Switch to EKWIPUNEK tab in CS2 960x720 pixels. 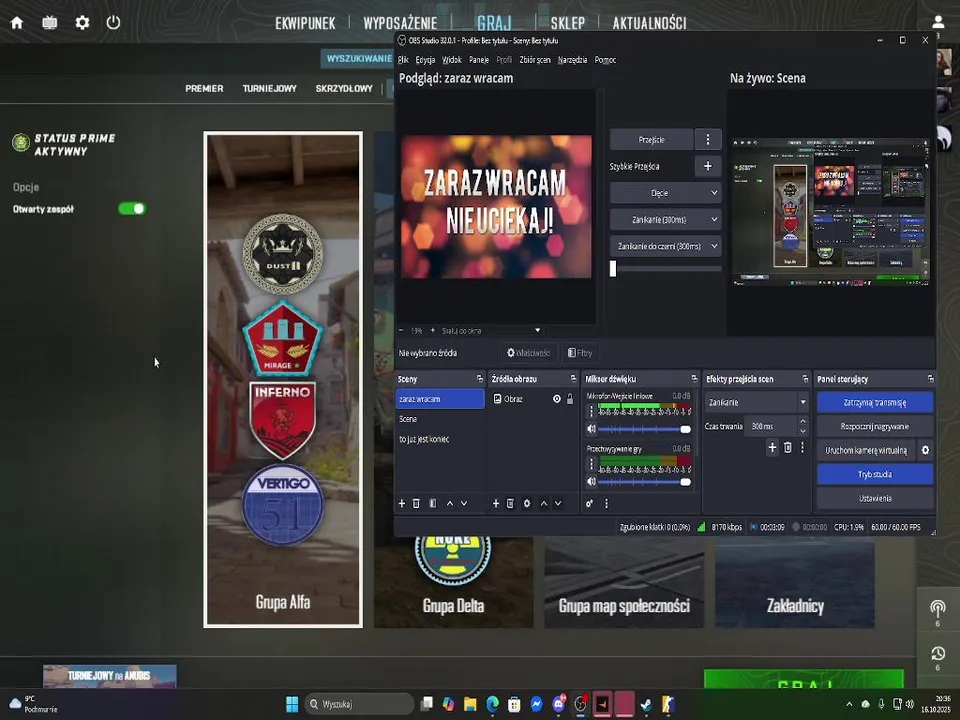(x=305, y=23)
